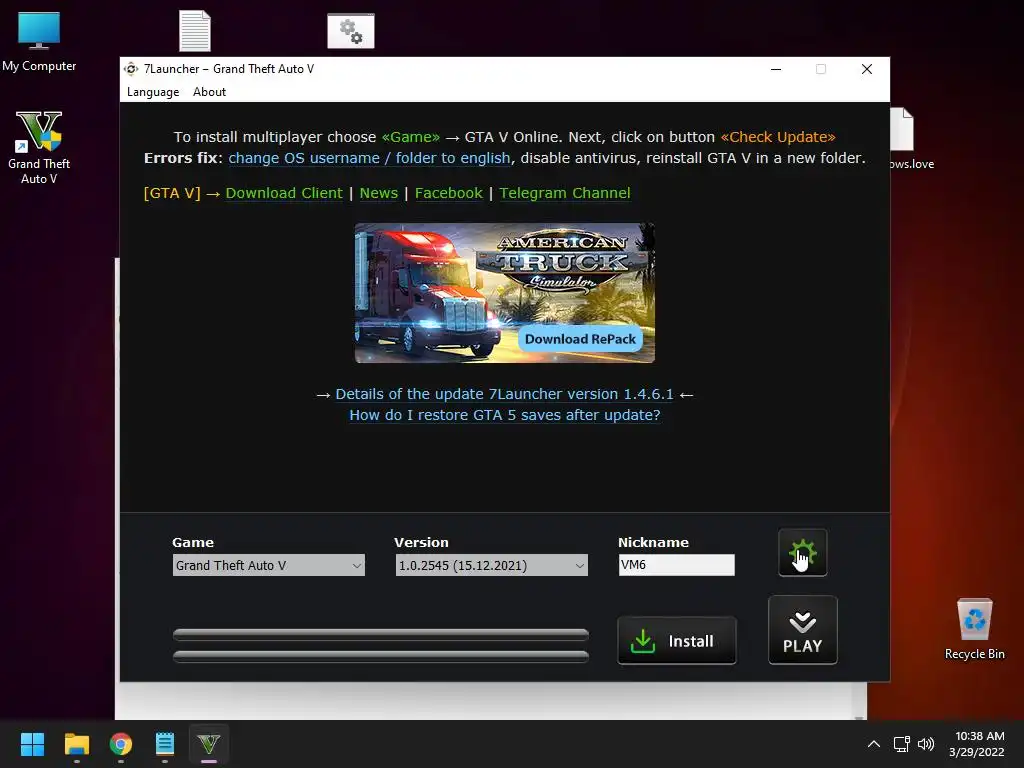This screenshot has width=1024, height=768.
Task: Open File Explorer from the taskbar
Action: tap(76, 744)
